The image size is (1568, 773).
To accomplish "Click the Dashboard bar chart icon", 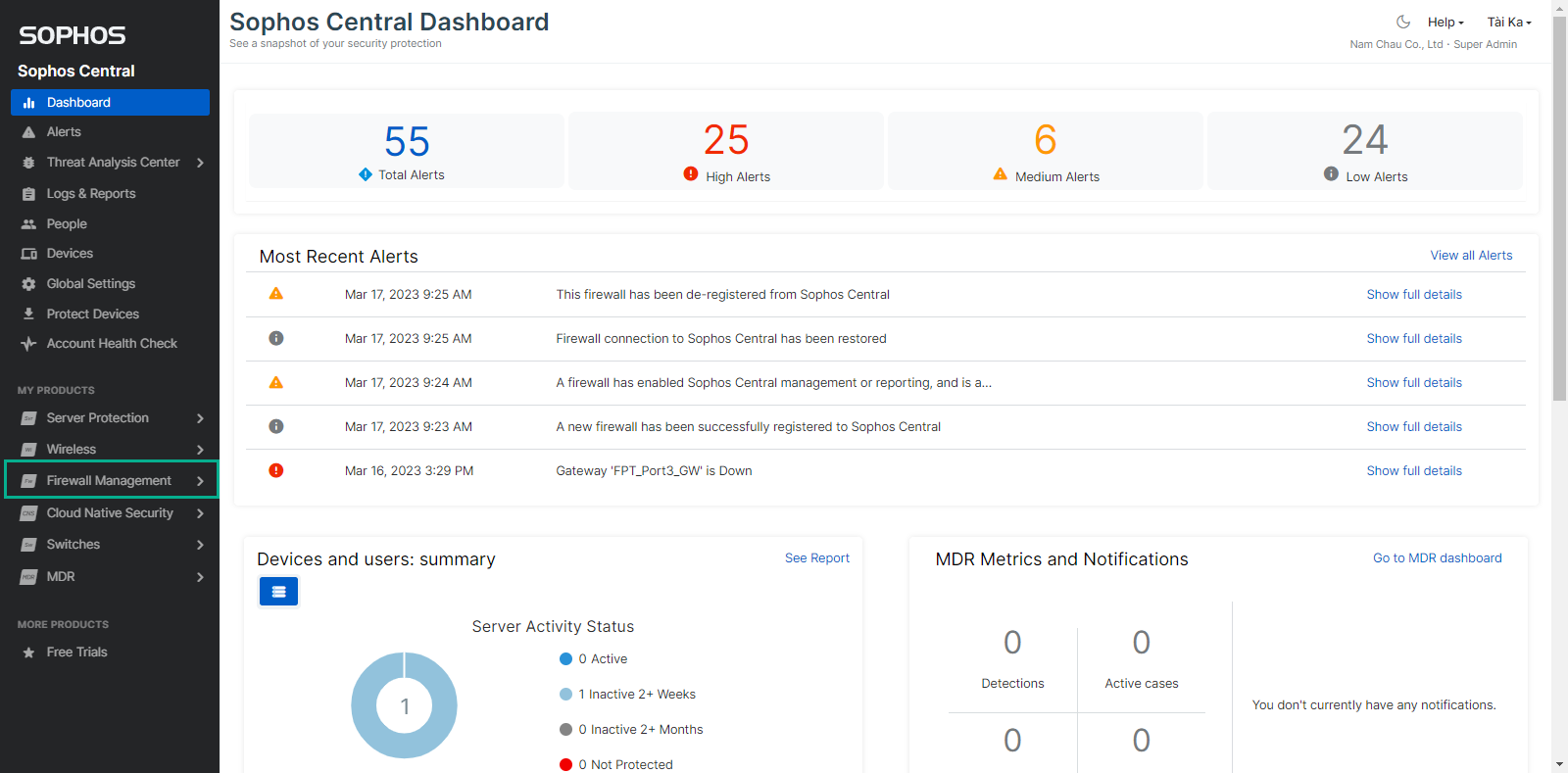I will coord(29,103).
